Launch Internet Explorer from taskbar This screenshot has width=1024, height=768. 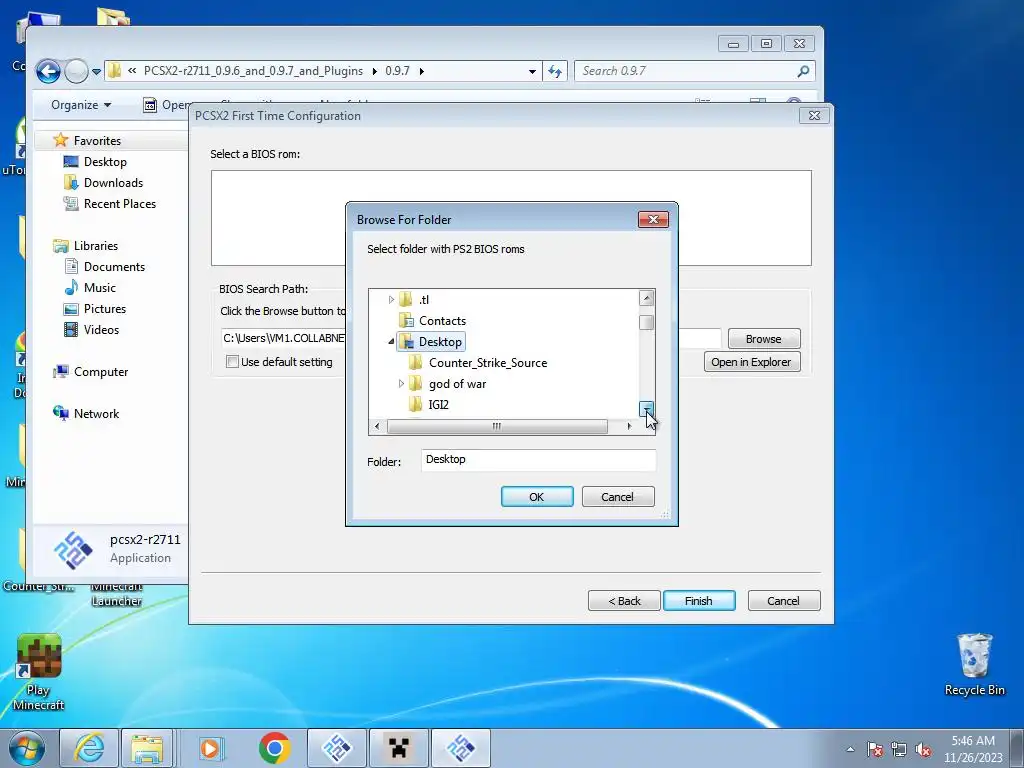click(89, 748)
